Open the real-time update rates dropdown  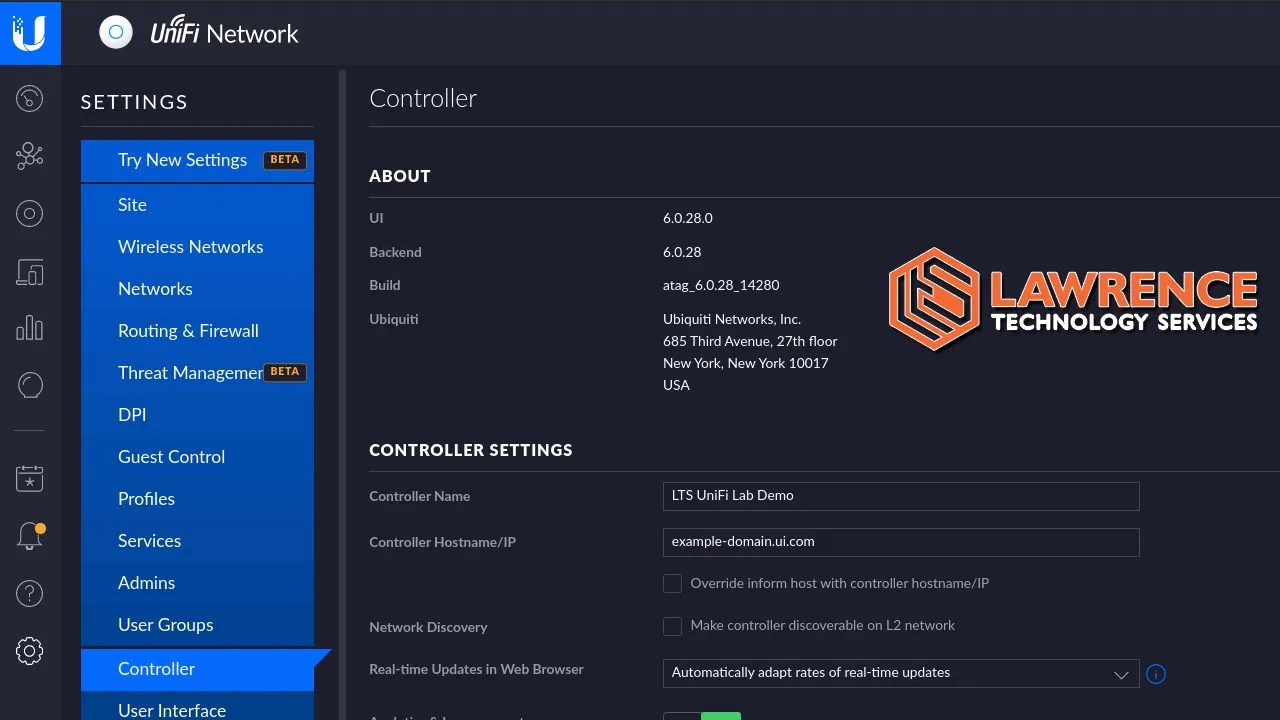click(901, 673)
